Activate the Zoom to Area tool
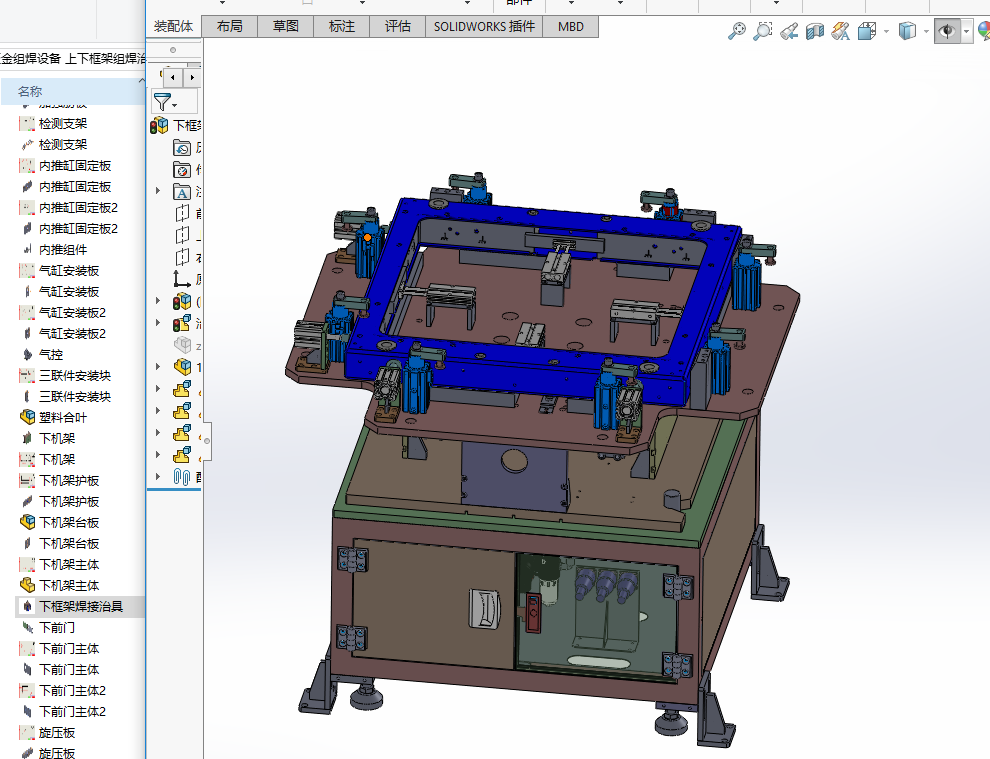Image resolution: width=990 pixels, height=759 pixels. point(763,32)
